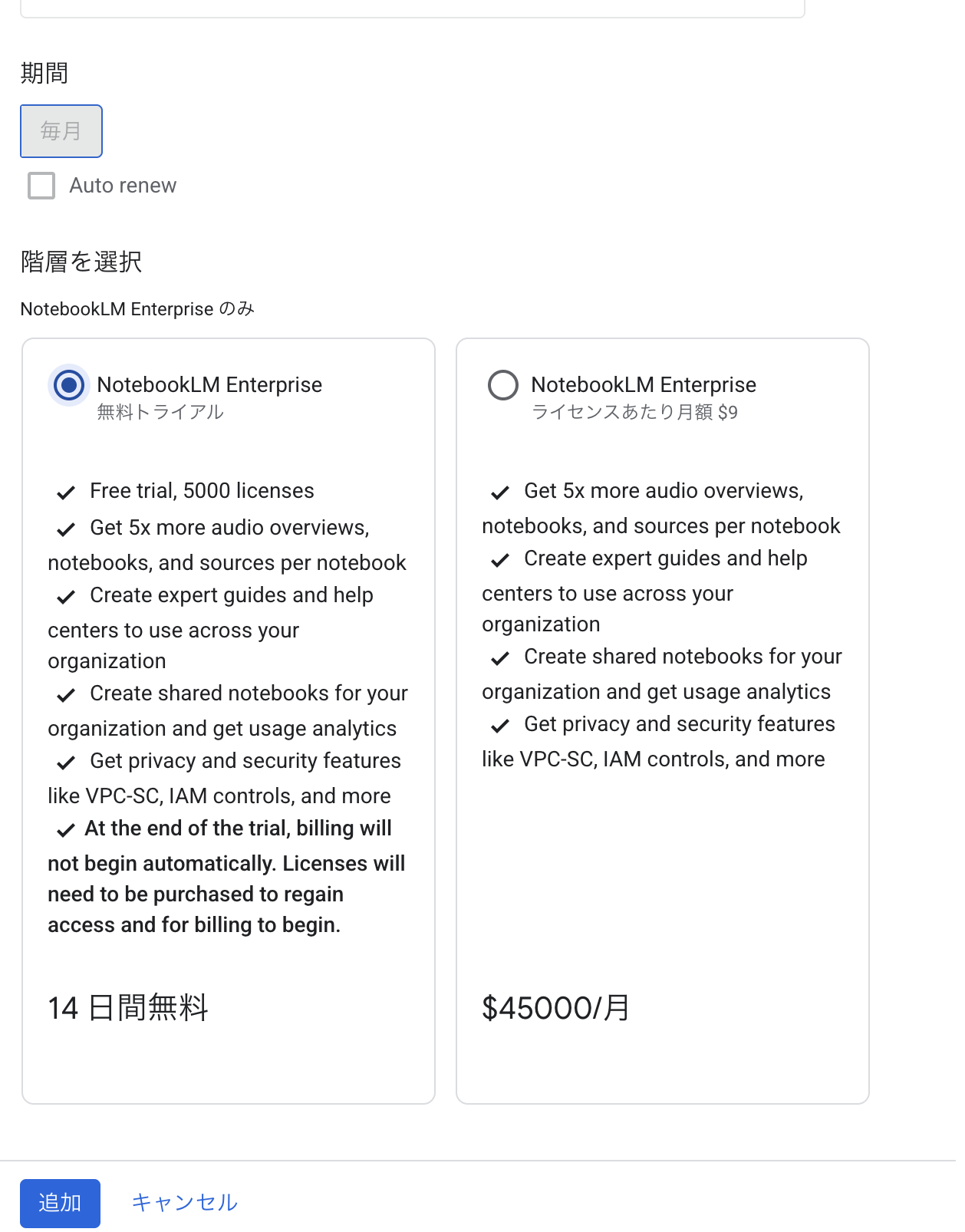965x1232 pixels.
Task: Click the checkmark beside usage analytics in paid tier
Action: click(502, 658)
